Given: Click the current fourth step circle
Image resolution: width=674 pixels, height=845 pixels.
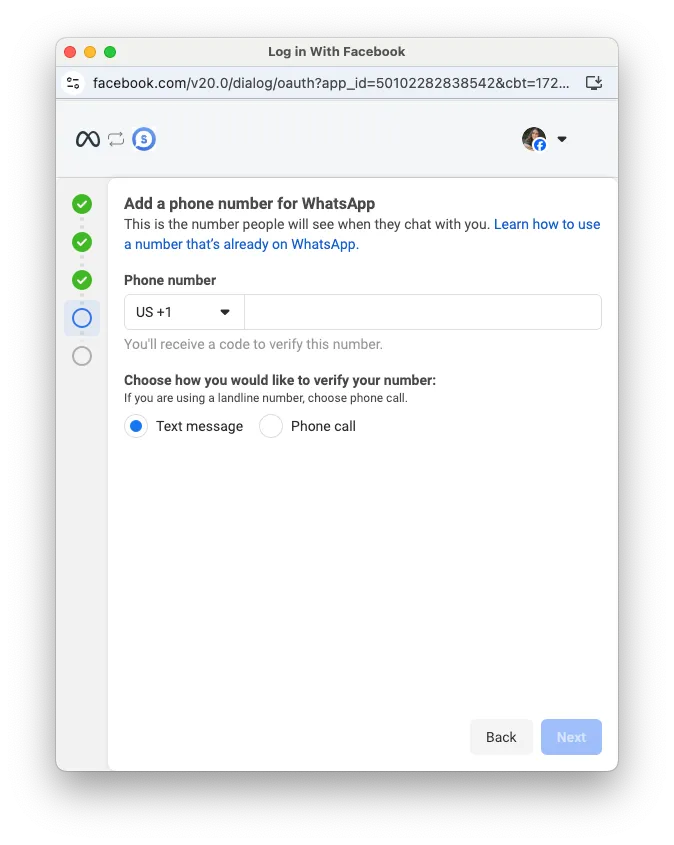Looking at the screenshot, I should [82, 318].
